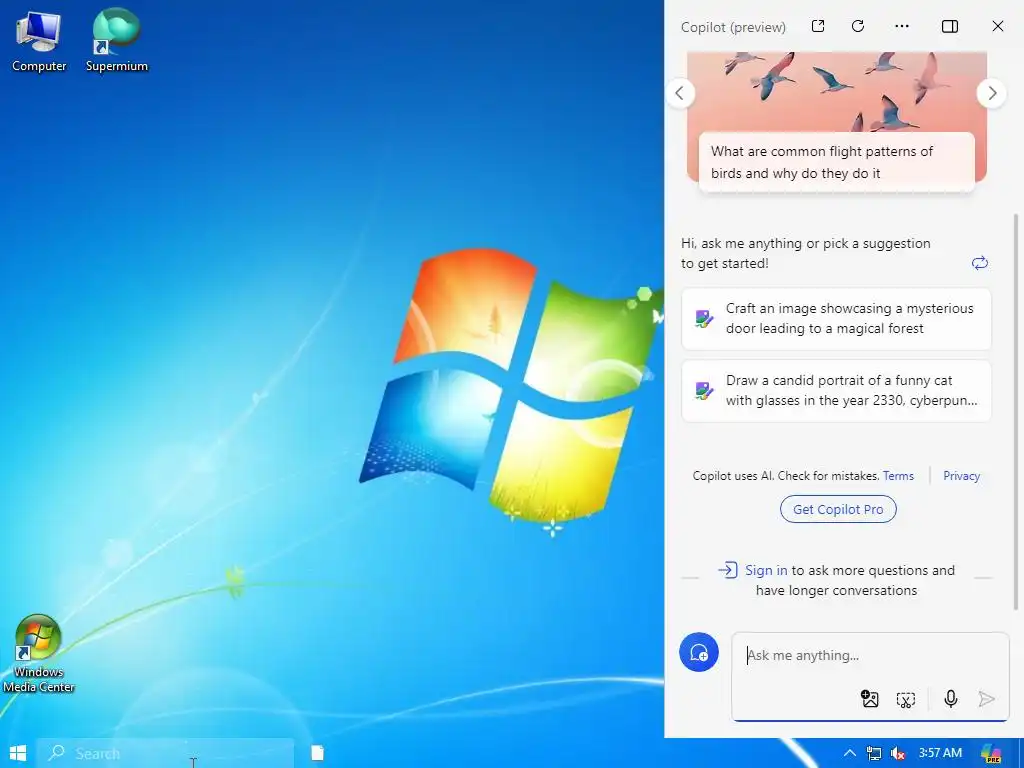Click the Copilot (preview) title text

[x=733, y=27]
